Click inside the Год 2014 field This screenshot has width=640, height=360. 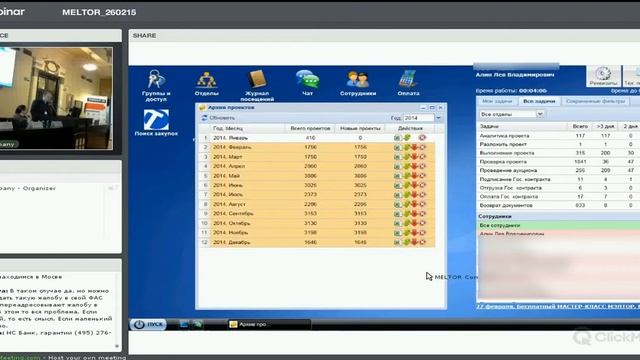[x=418, y=118]
